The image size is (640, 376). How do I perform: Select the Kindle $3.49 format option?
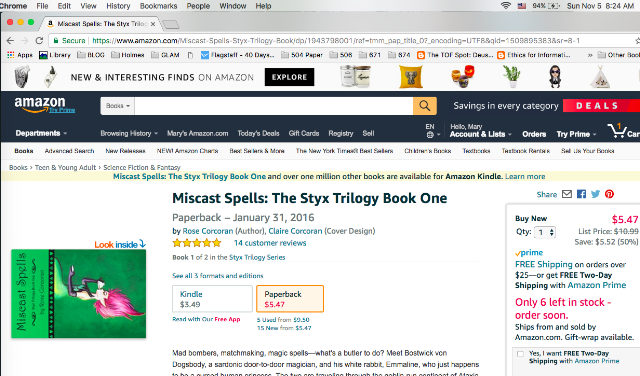212,299
